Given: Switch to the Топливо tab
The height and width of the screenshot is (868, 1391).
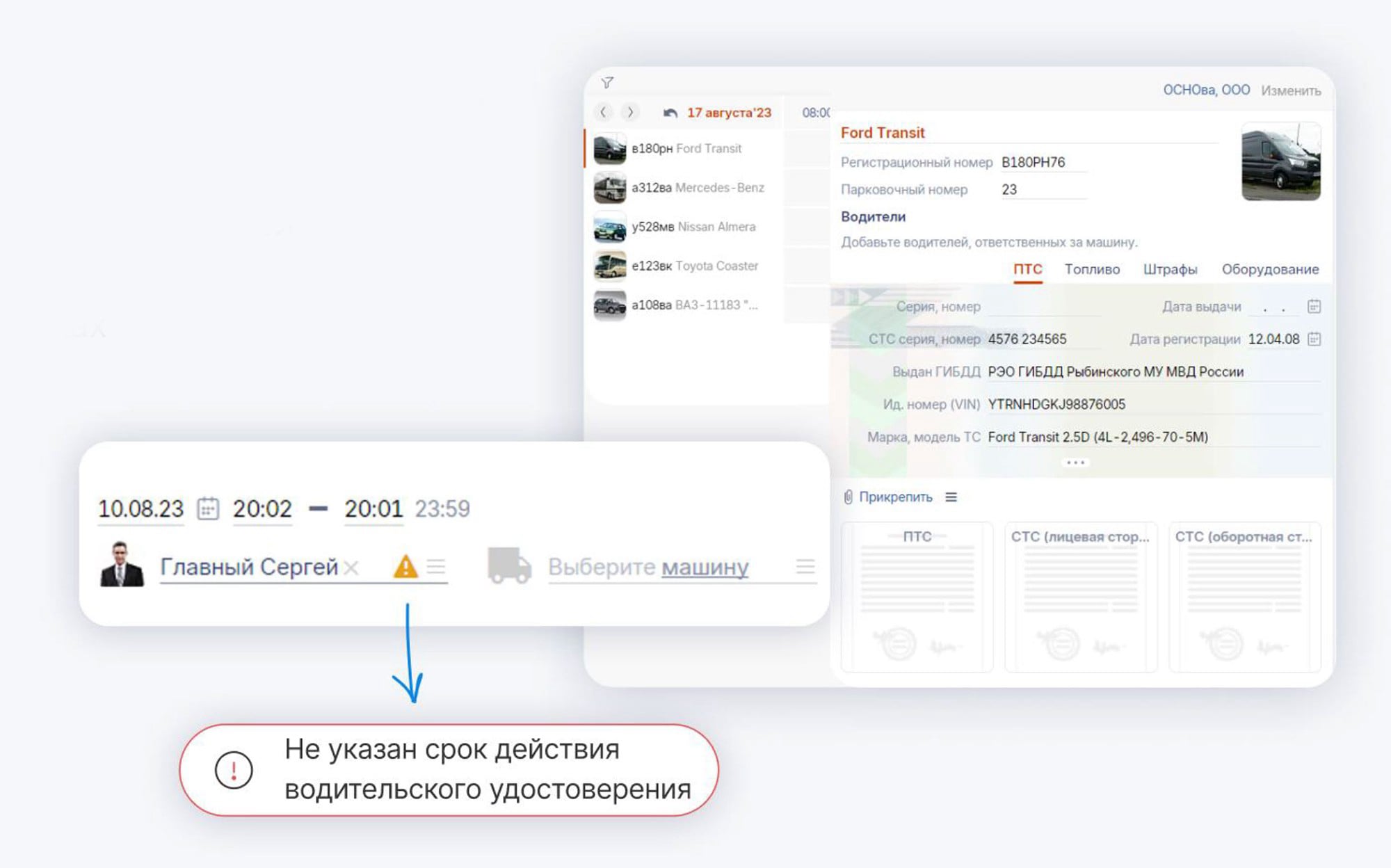Looking at the screenshot, I should point(1093,269).
